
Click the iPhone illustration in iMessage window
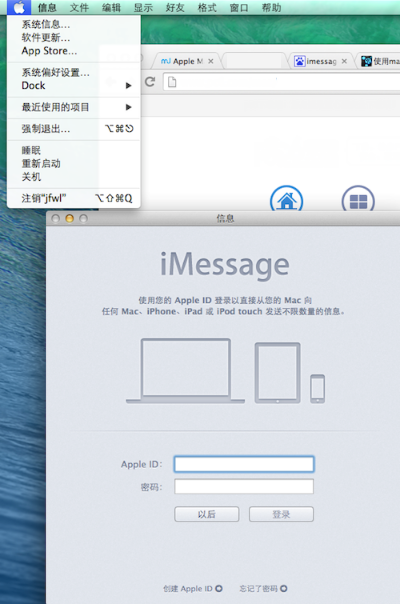click(x=318, y=389)
